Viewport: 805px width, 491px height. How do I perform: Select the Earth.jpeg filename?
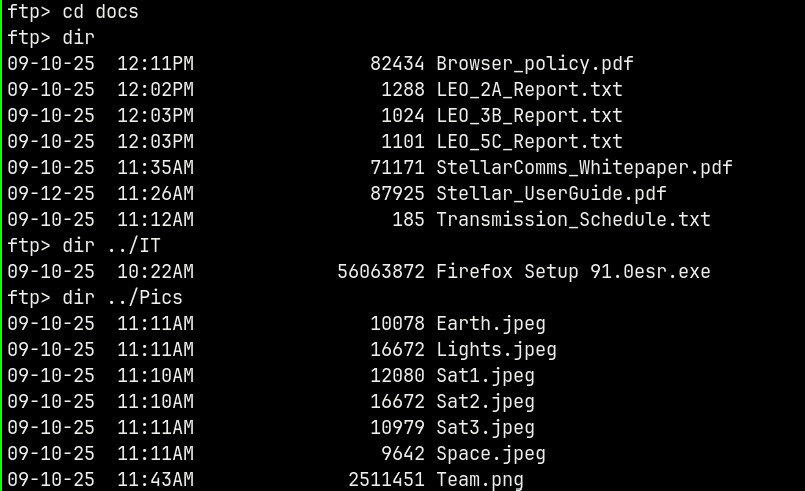491,323
